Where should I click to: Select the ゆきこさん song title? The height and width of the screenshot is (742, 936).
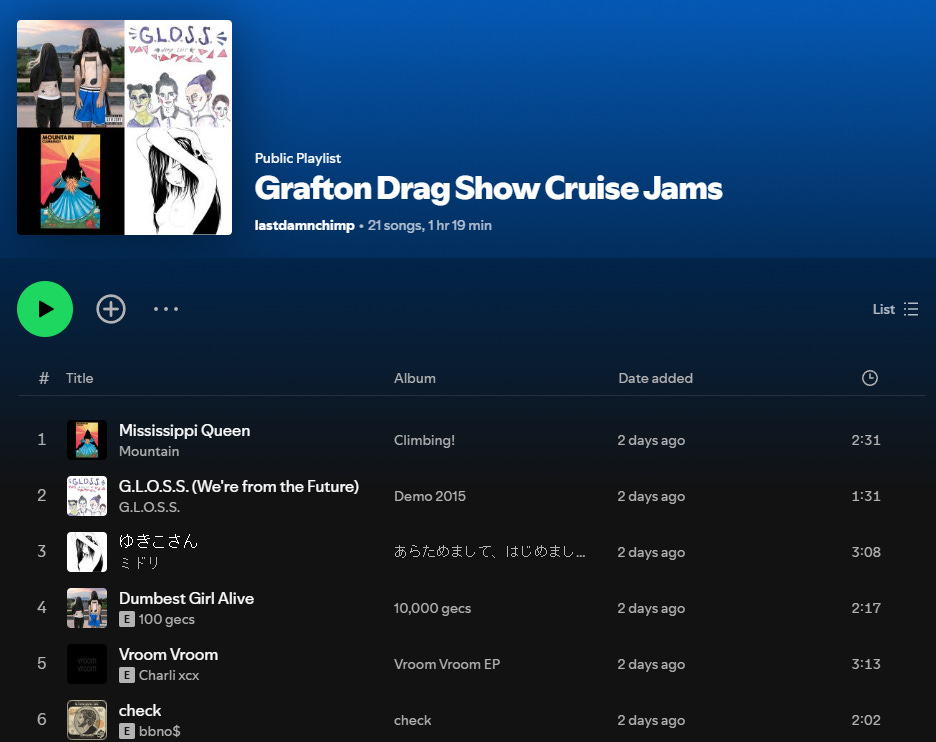coord(158,541)
